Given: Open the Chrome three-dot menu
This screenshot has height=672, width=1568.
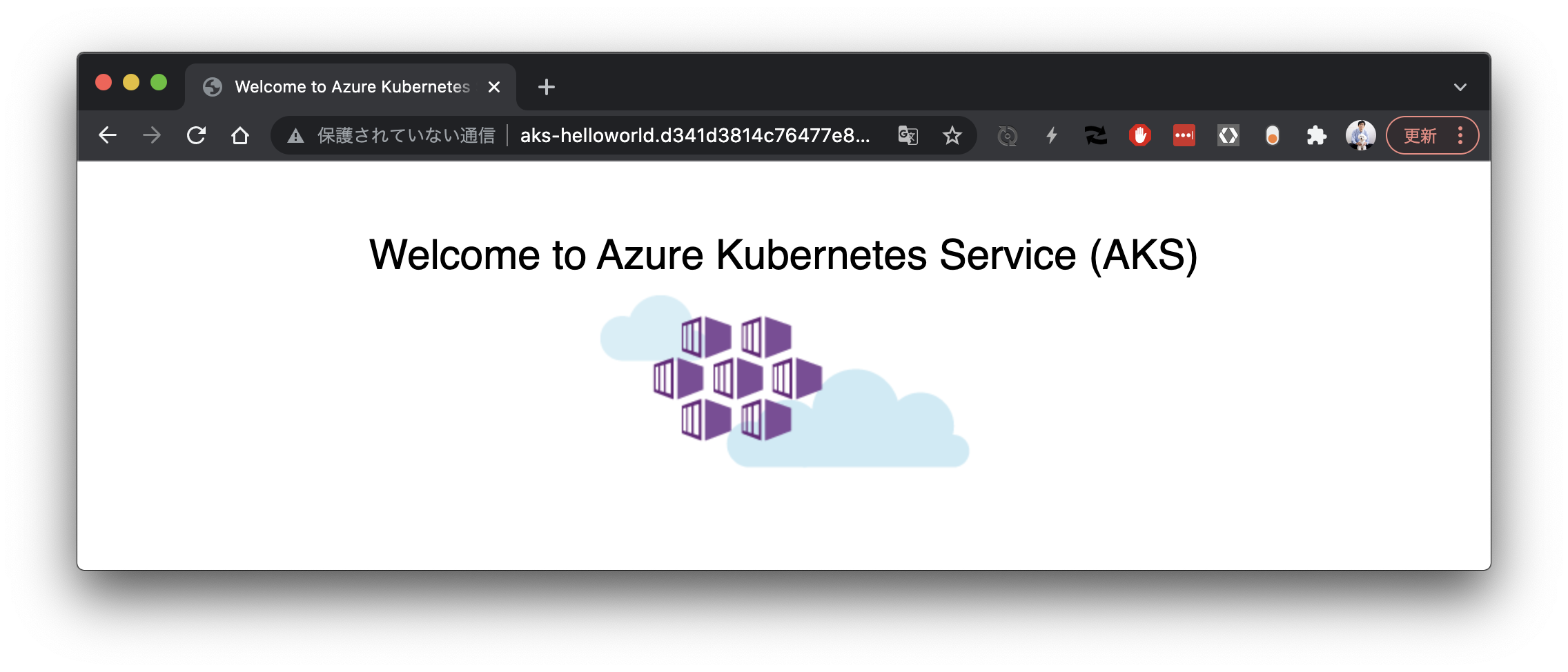Looking at the screenshot, I should coord(1460,135).
